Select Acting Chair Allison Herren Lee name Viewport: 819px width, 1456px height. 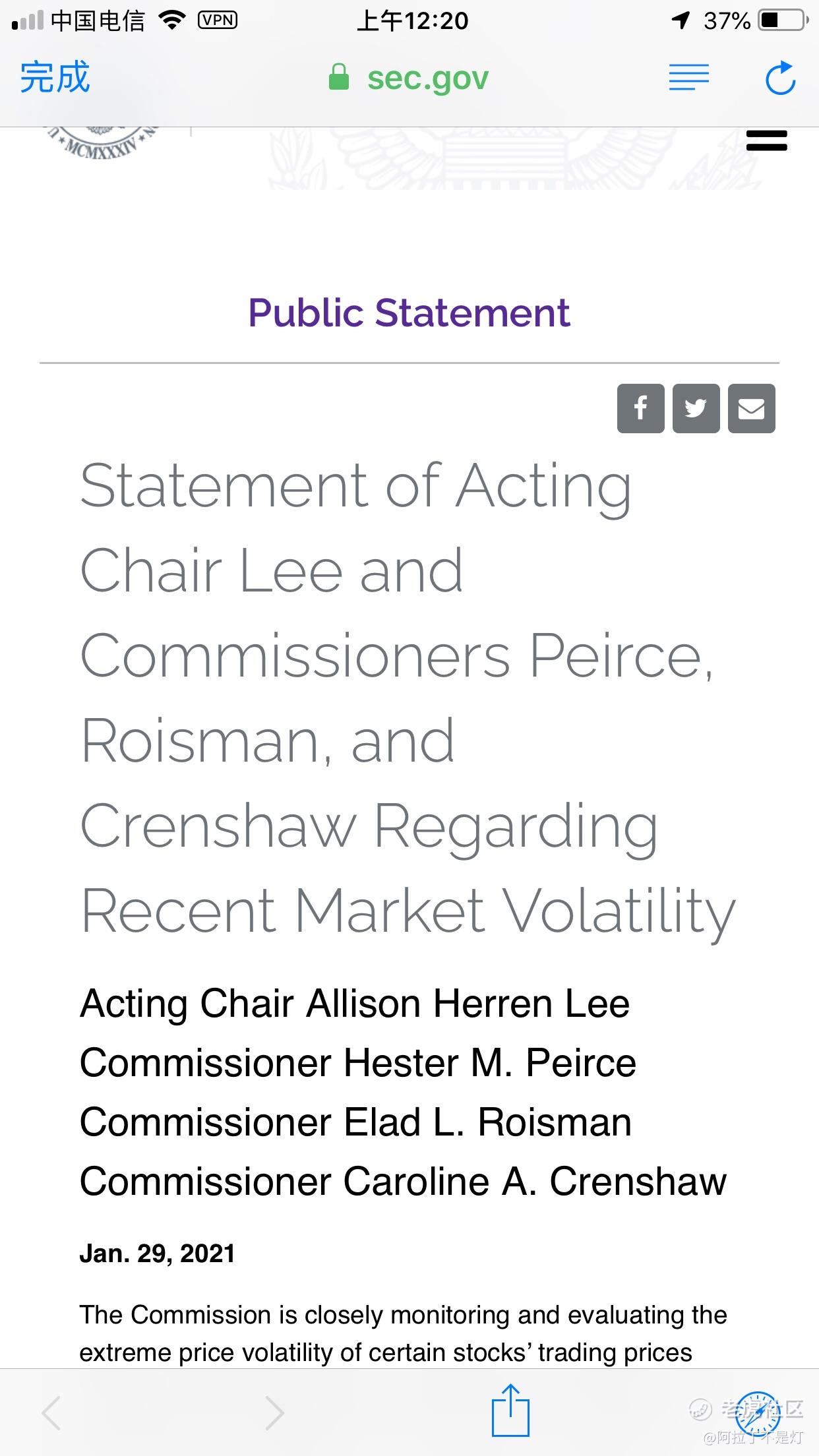click(355, 1003)
